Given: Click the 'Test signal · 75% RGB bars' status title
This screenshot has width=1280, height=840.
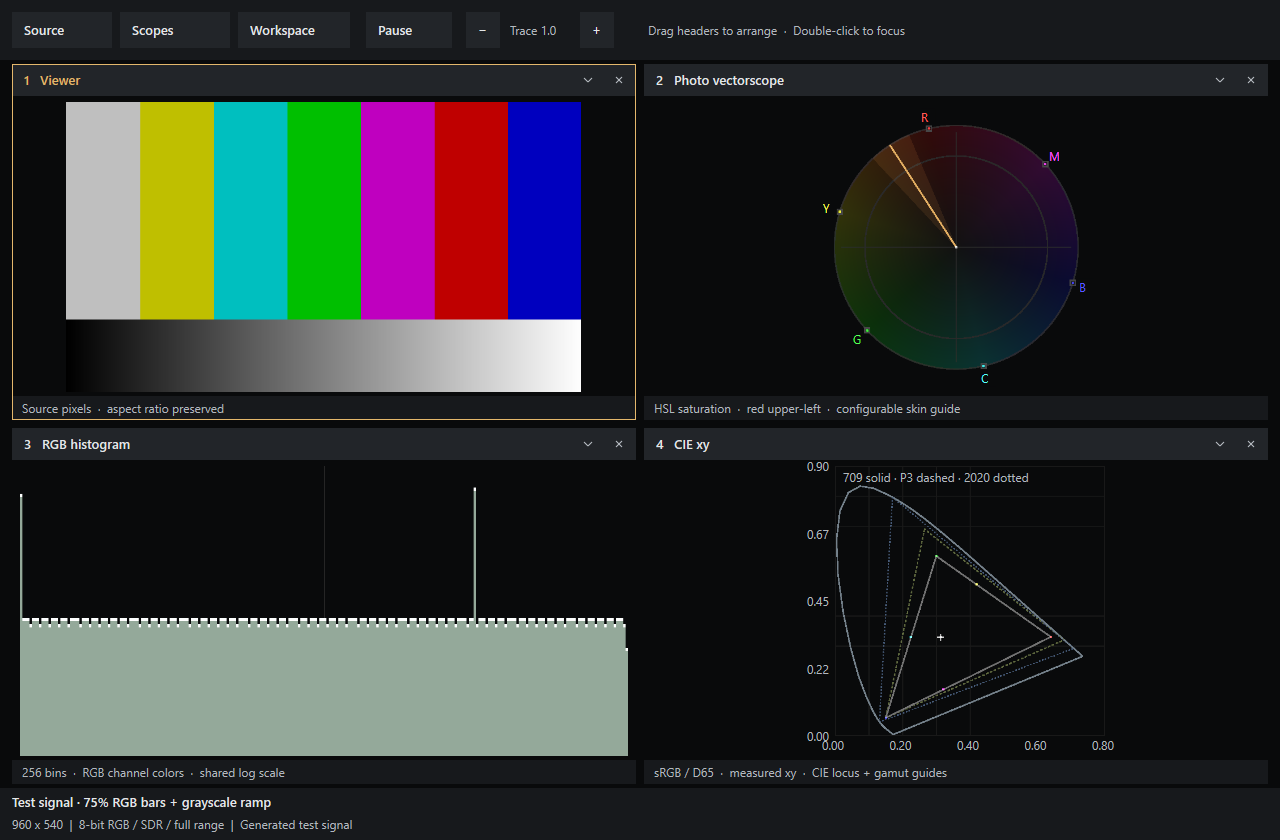Looking at the screenshot, I should point(141,802).
